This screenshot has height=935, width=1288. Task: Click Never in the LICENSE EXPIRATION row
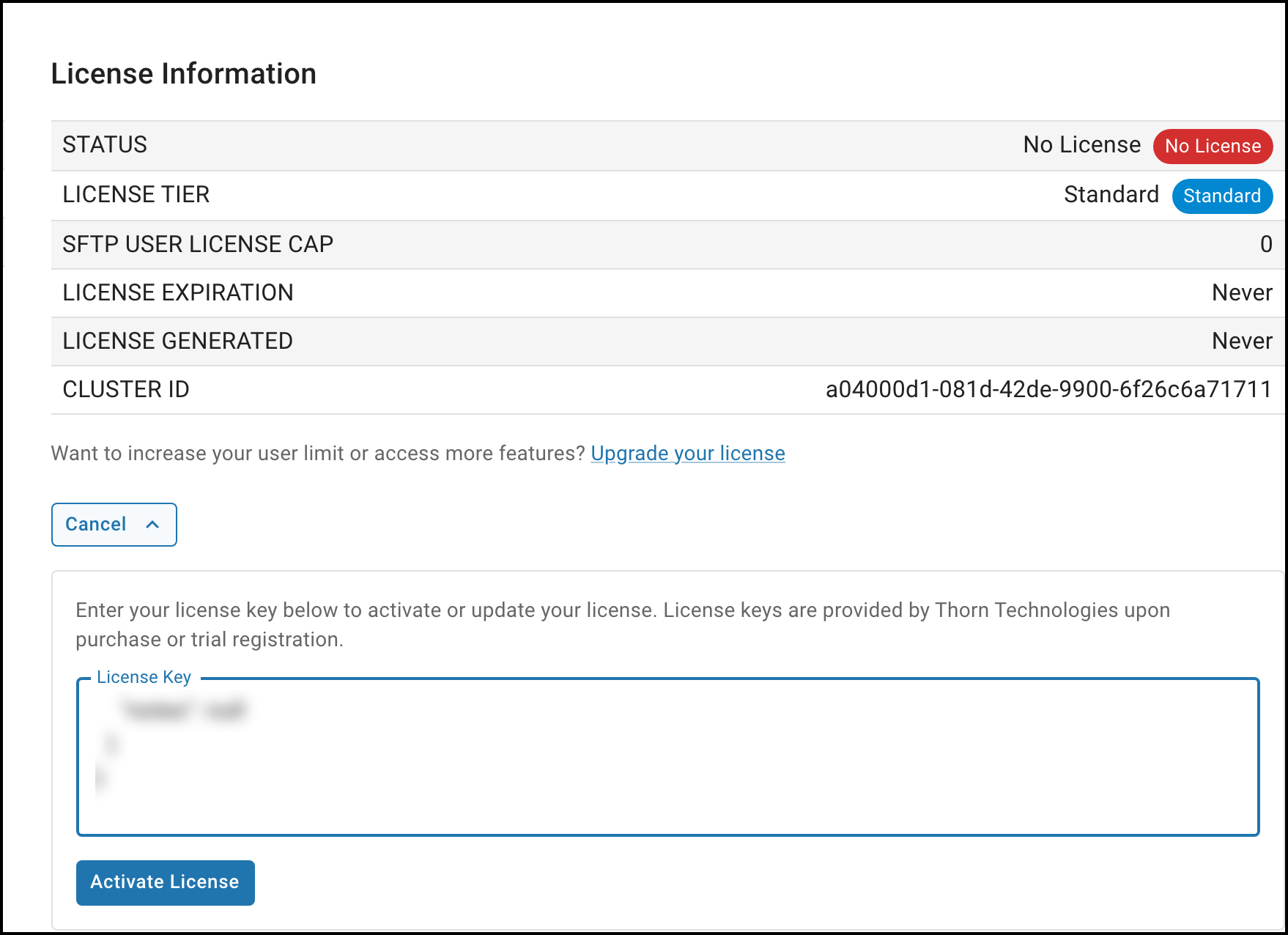pos(1242,292)
